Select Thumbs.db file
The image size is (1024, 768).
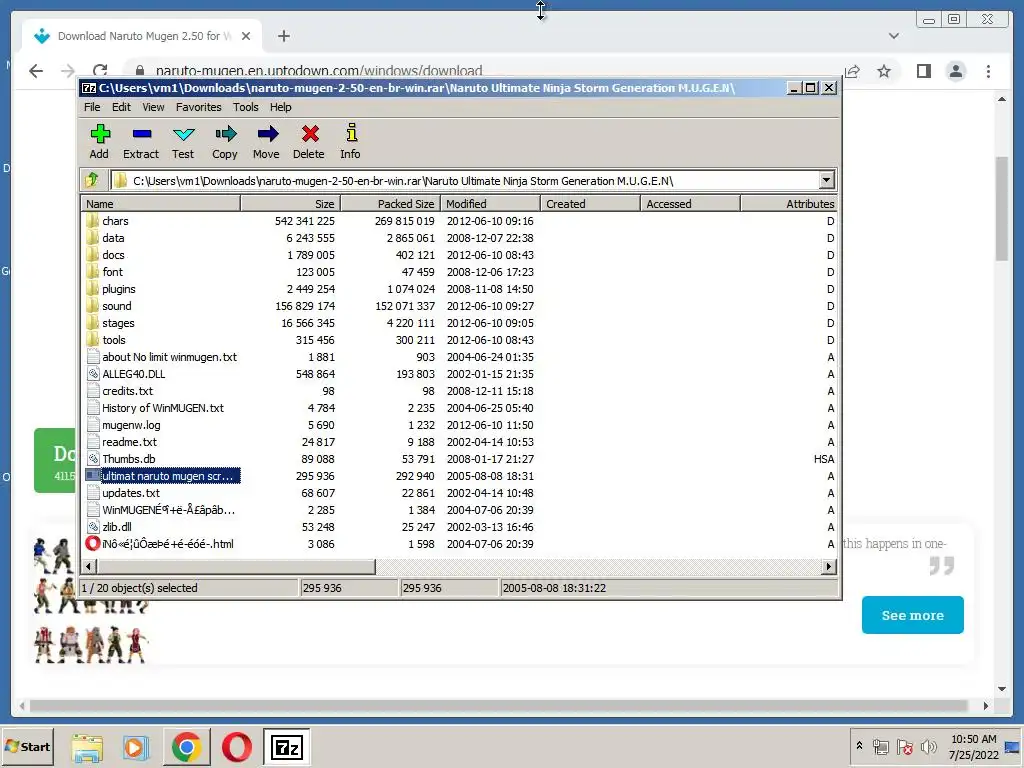pos(458,458)
